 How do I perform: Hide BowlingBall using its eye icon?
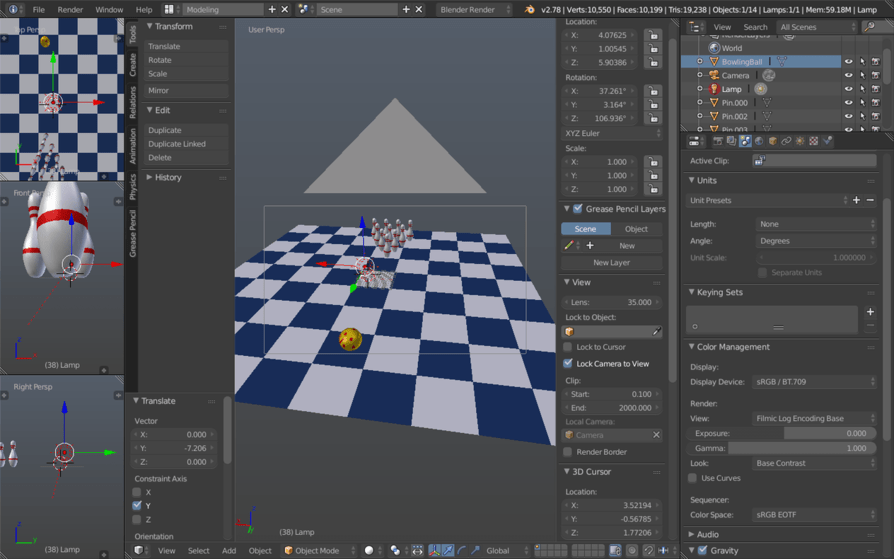(x=848, y=62)
